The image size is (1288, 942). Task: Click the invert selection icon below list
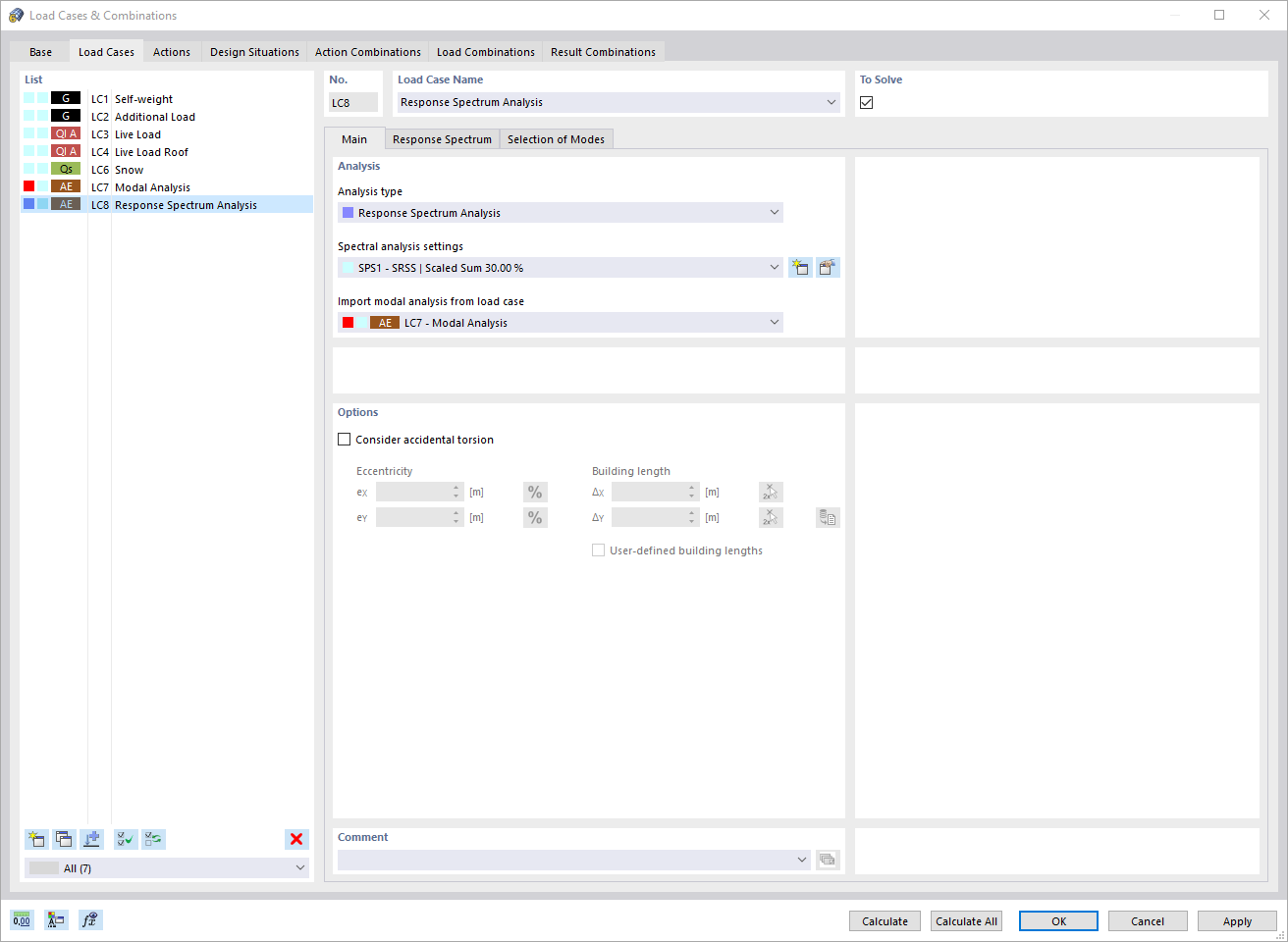153,839
